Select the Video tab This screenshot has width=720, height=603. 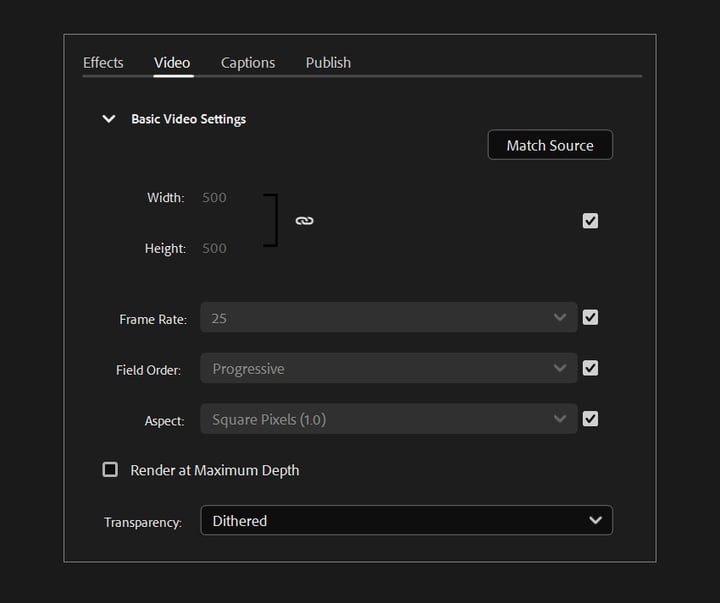click(x=172, y=62)
